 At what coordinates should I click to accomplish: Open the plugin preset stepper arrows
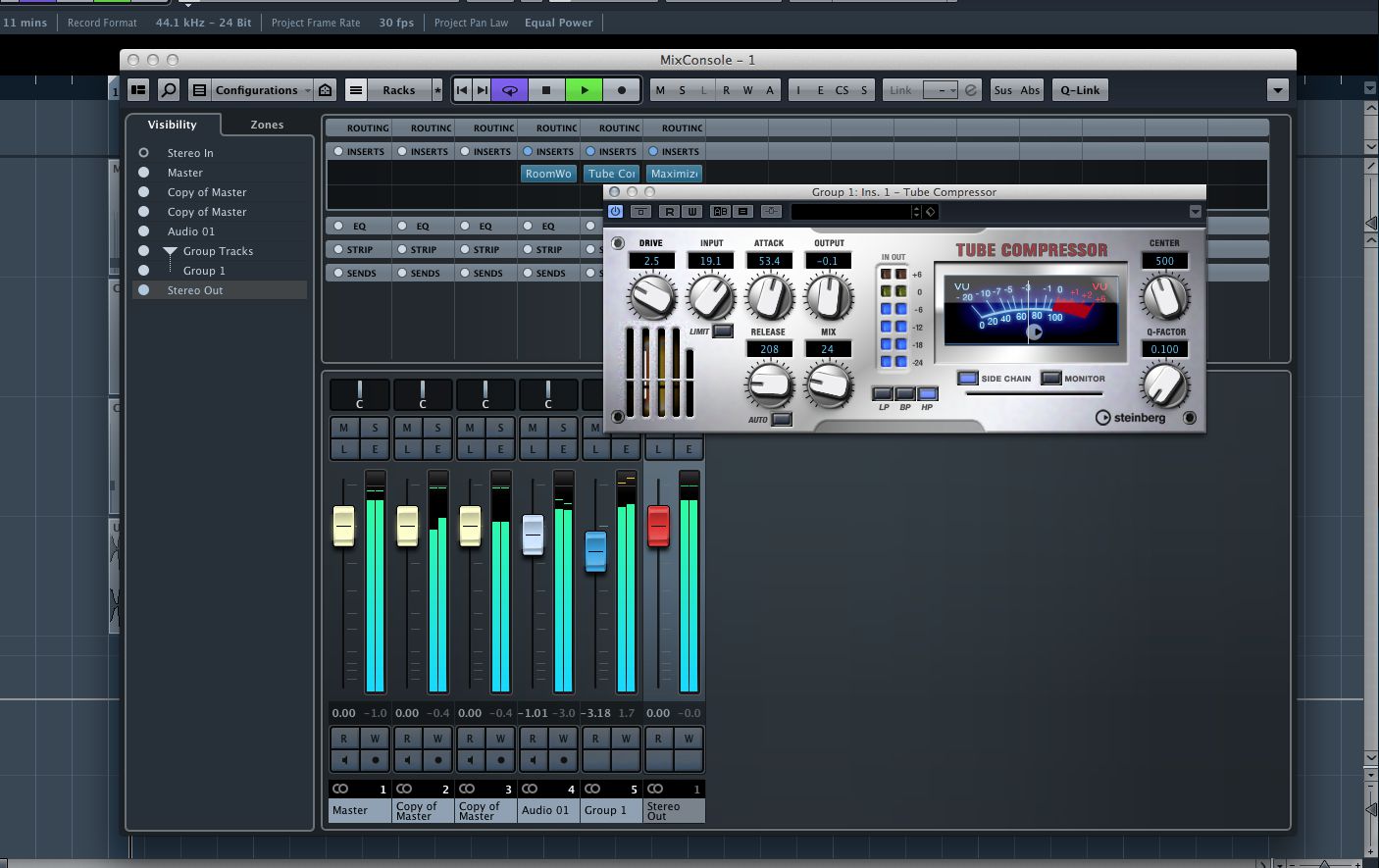coord(916,211)
